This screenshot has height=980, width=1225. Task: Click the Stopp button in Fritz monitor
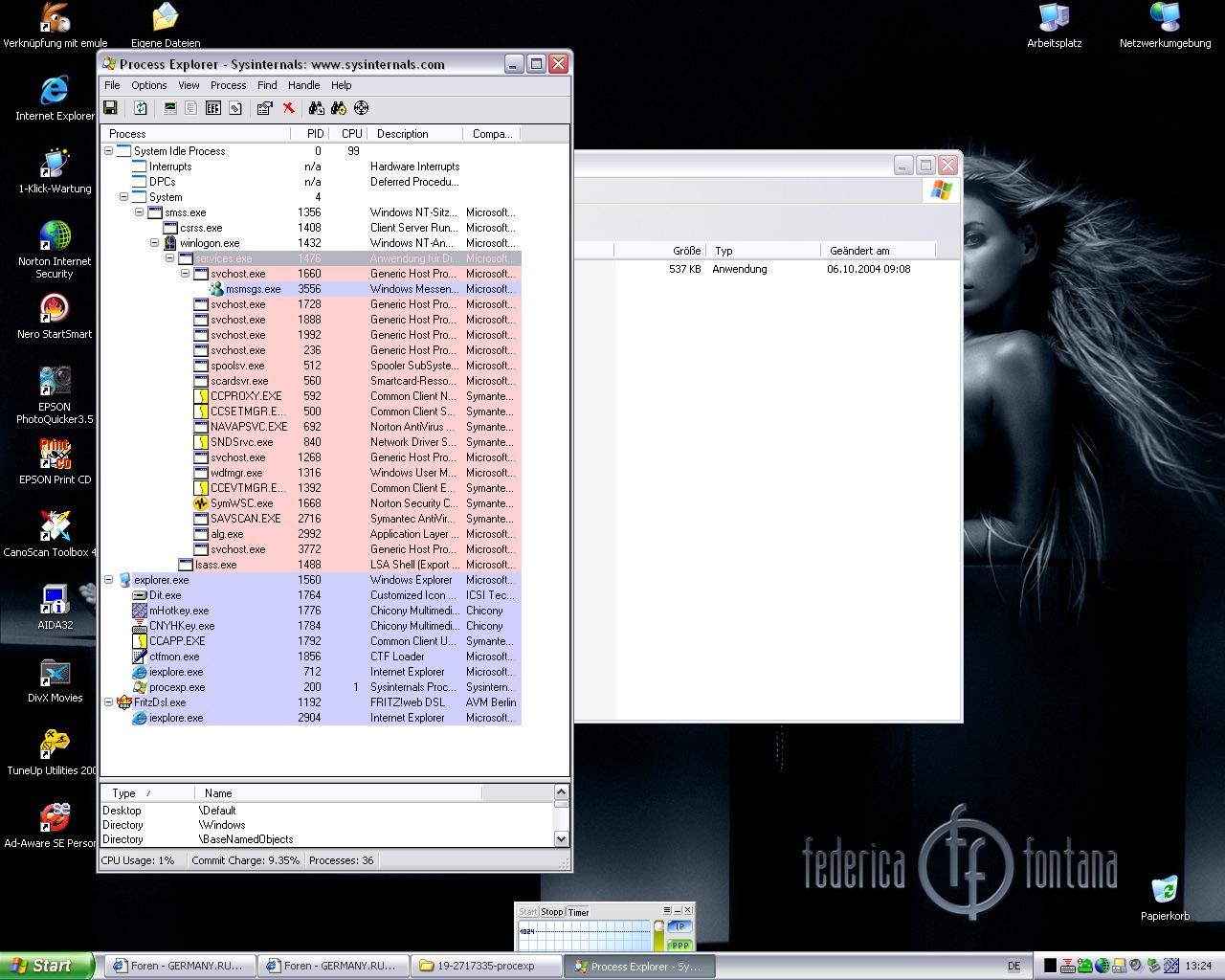(552, 912)
